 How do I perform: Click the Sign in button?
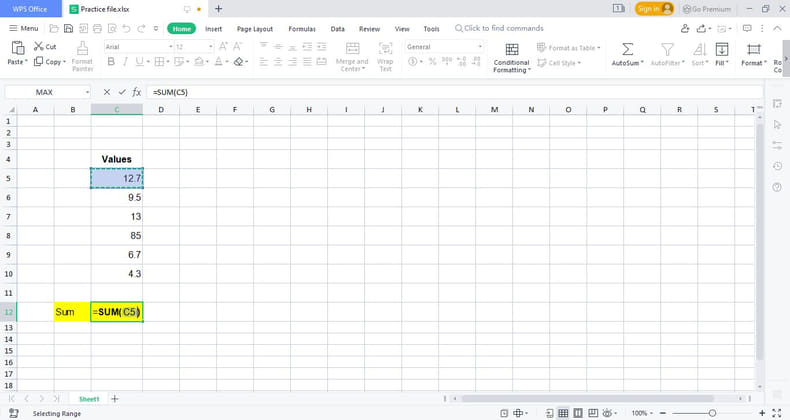coord(654,9)
